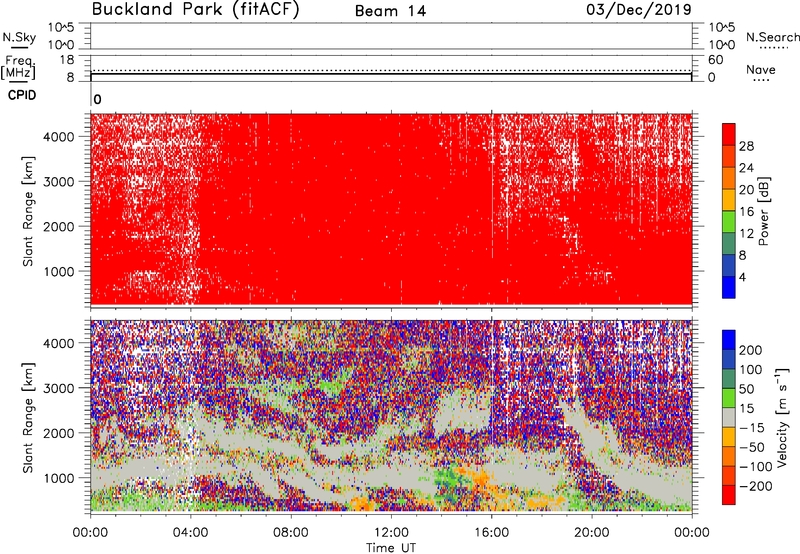Click the '1000' tick of the velocity panel

point(59,478)
